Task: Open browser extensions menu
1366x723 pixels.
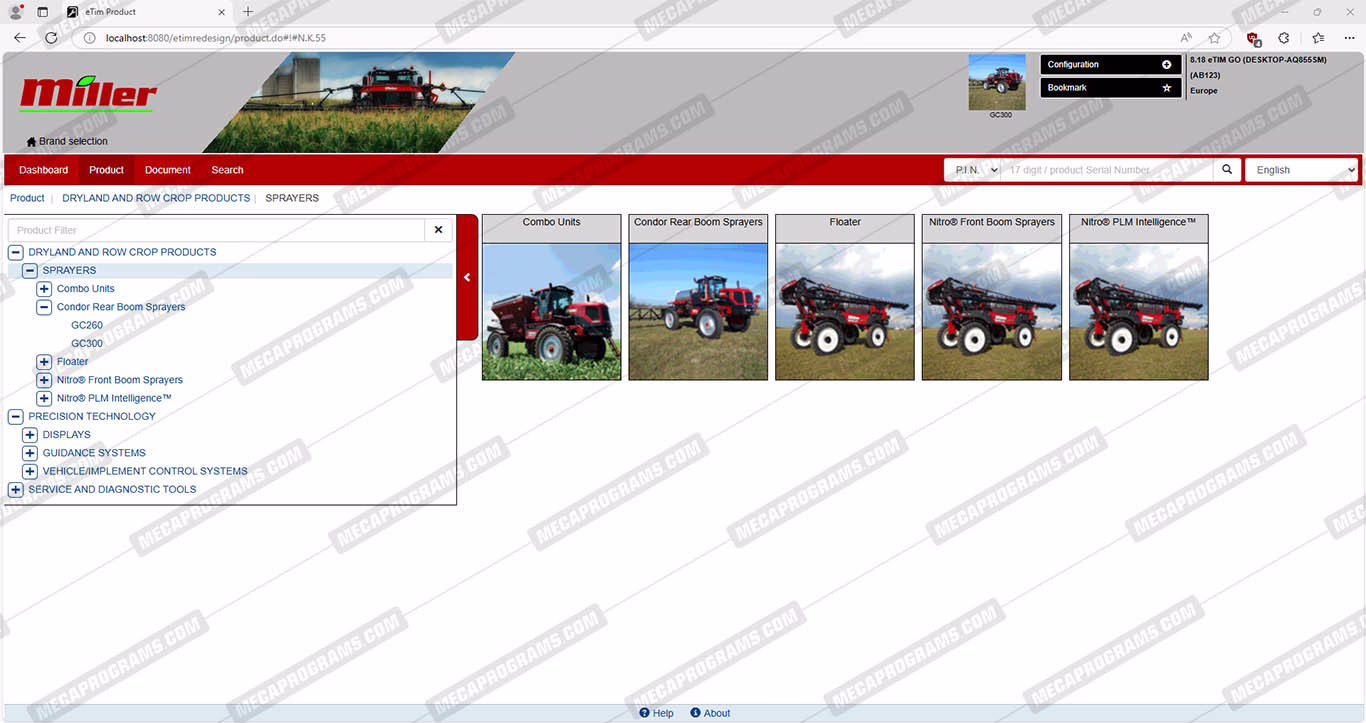Action: tap(1284, 38)
